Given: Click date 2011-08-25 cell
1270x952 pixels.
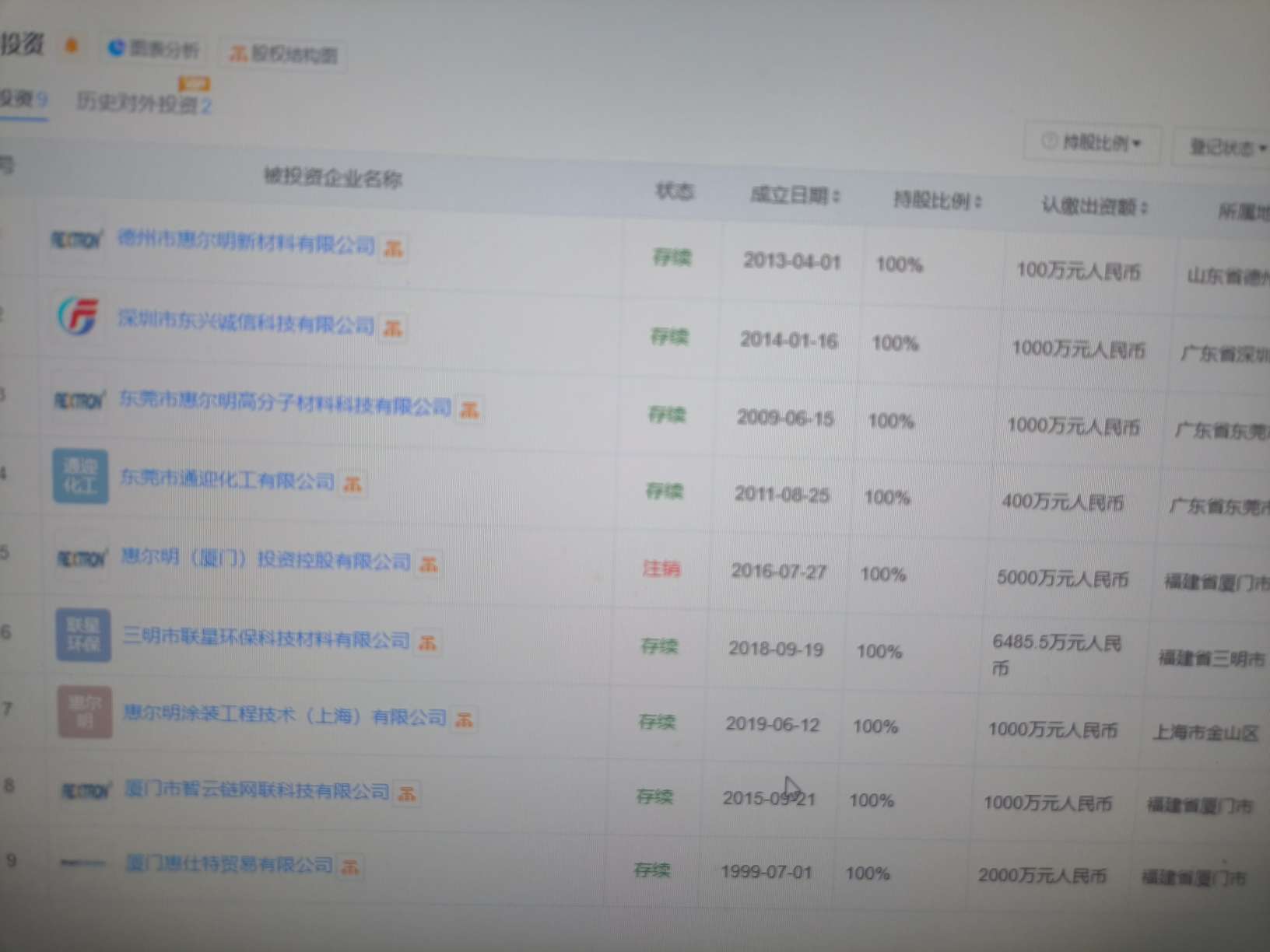Looking at the screenshot, I should coord(782,494).
